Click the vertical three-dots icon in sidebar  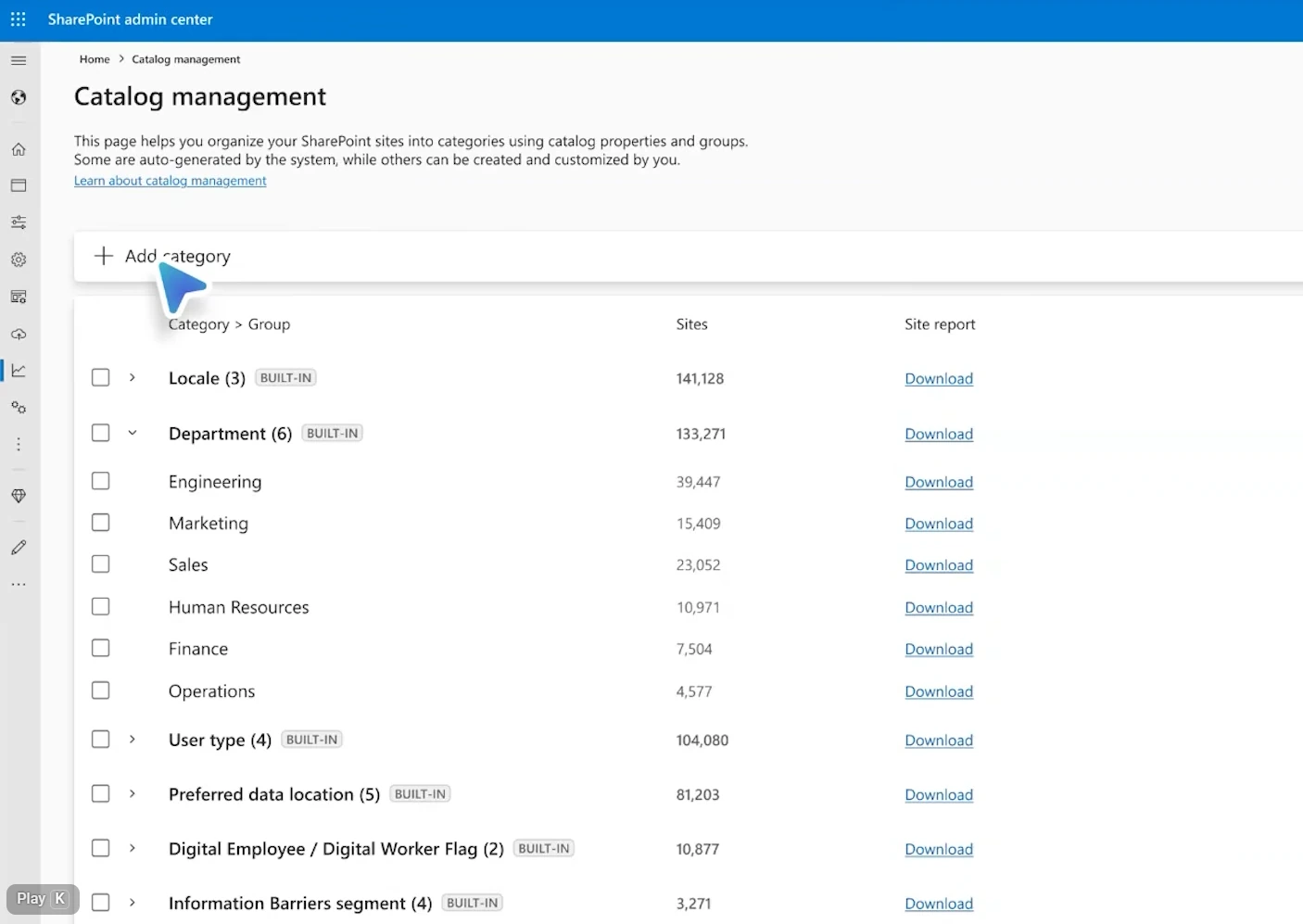point(19,445)
